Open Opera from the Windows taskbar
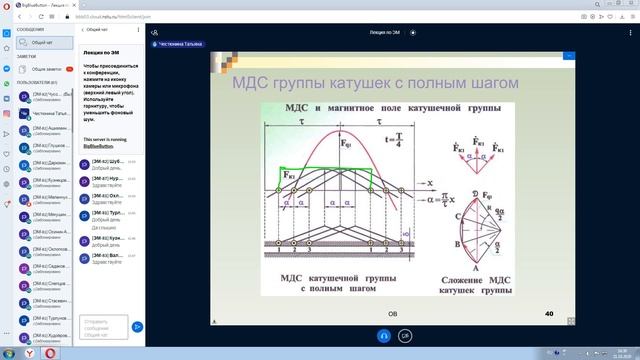 pos(50,353)
